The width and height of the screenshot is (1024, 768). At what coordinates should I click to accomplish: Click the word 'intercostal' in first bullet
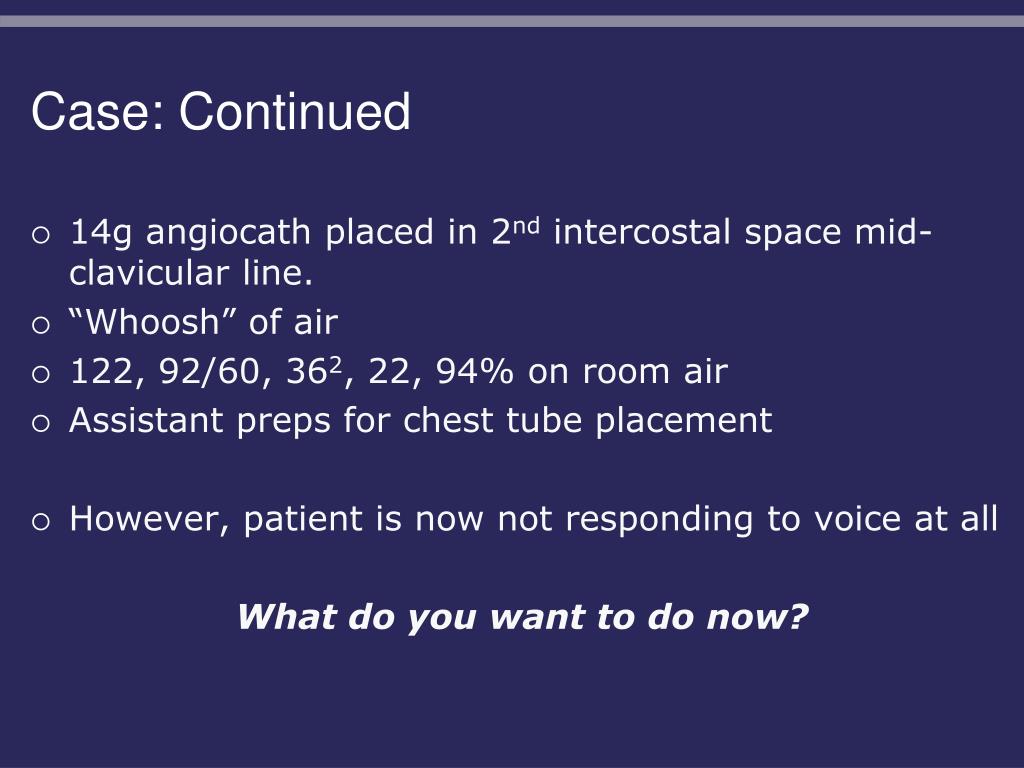pos(641,233)
